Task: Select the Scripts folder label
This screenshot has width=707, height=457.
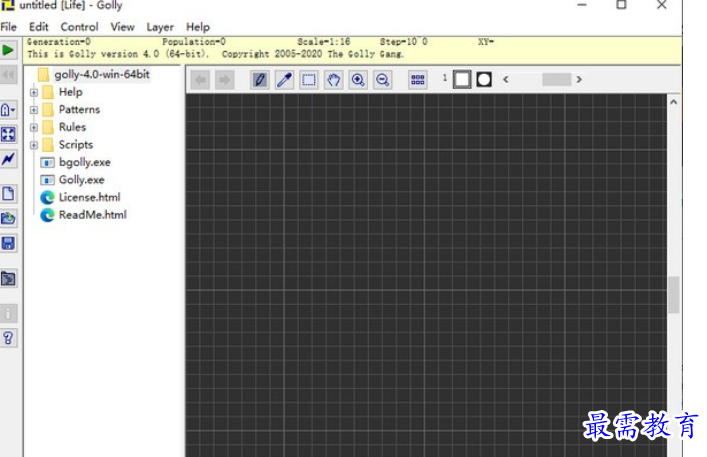Action: (x=76, y=145)
